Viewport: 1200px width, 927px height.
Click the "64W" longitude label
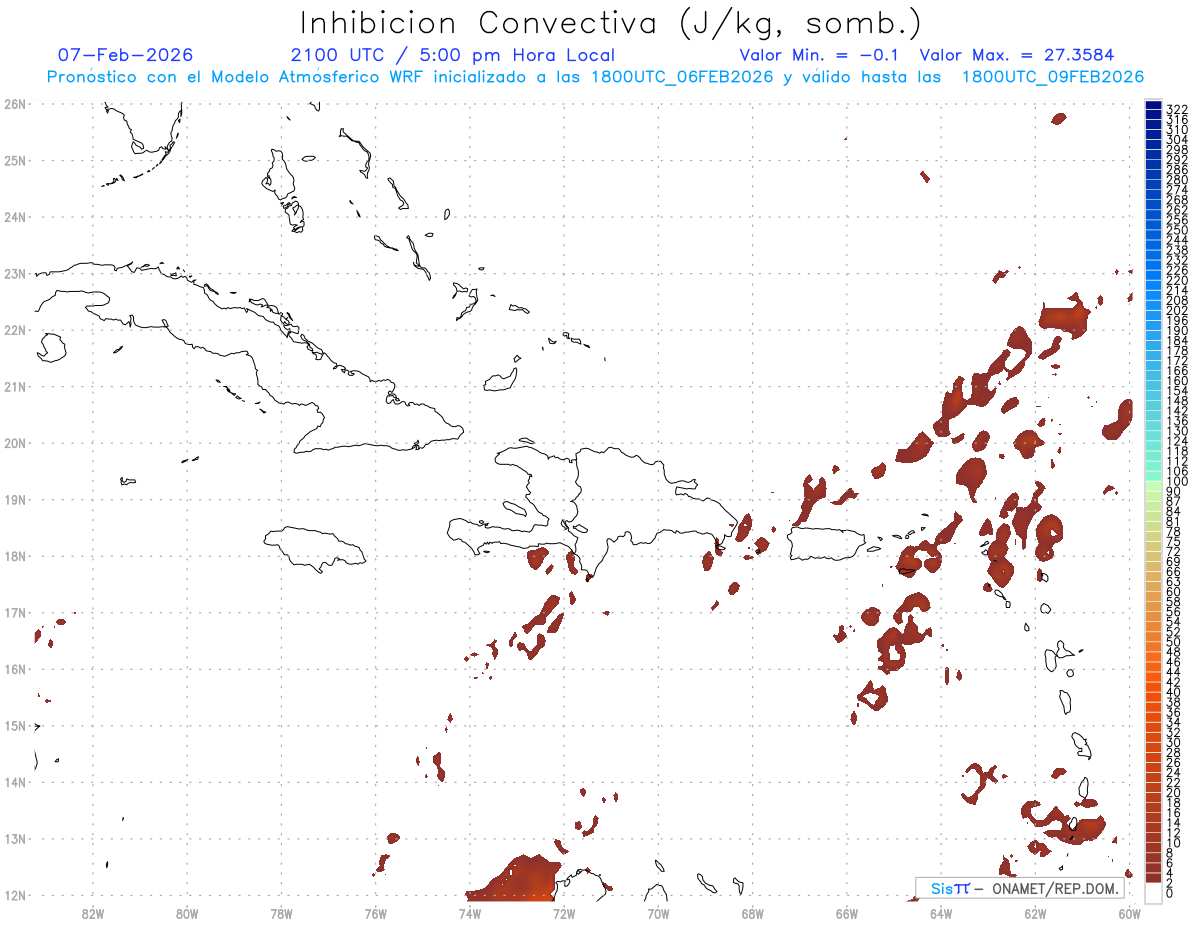point(941,912)
